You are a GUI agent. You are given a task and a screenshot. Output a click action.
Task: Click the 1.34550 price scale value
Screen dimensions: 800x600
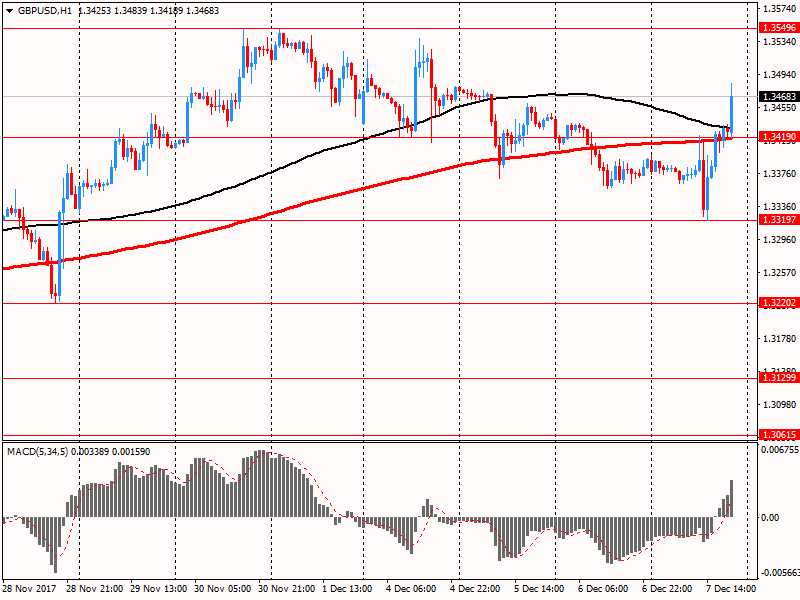[779, 108]
